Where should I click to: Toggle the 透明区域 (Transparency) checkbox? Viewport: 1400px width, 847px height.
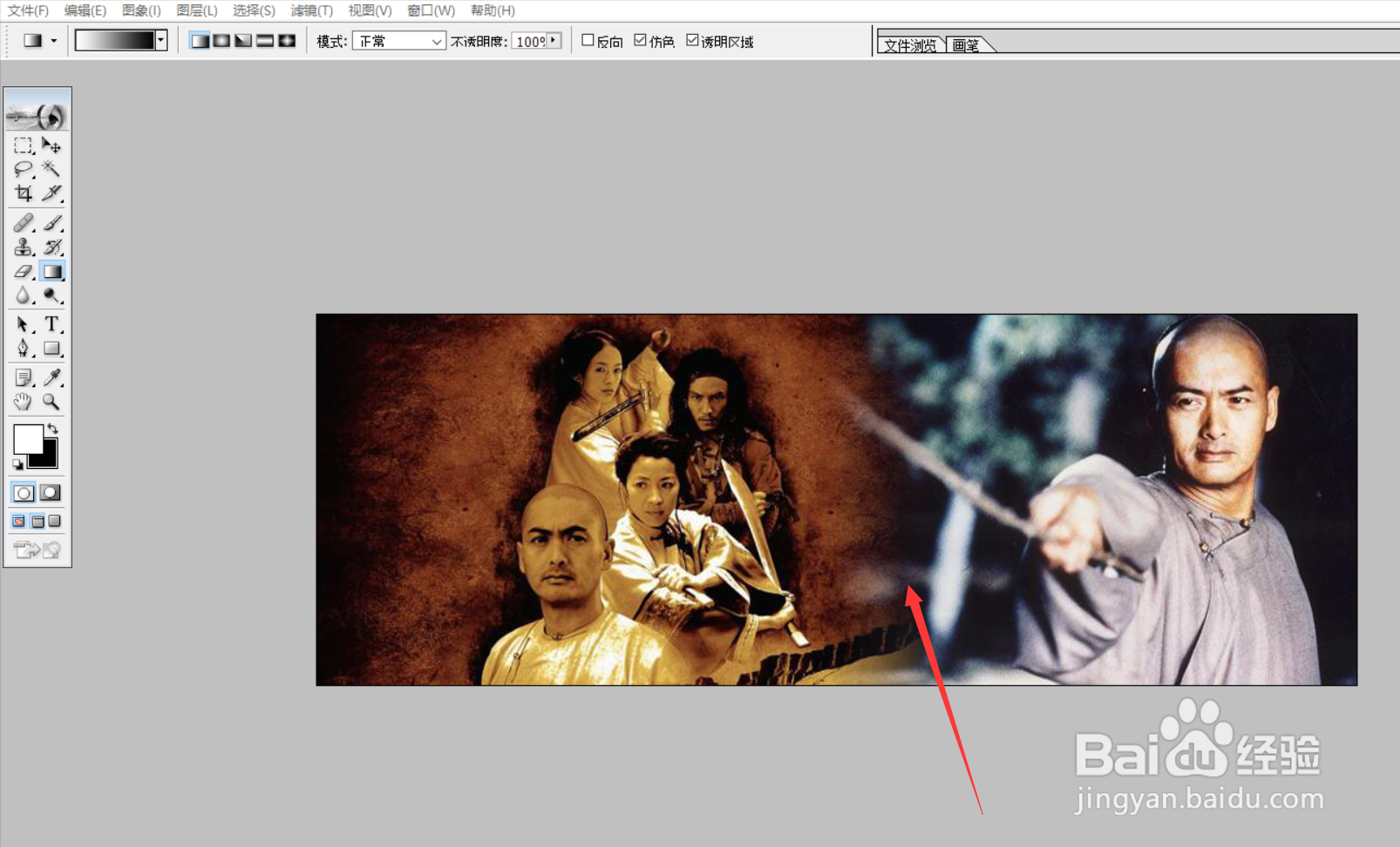coord(692,40)
